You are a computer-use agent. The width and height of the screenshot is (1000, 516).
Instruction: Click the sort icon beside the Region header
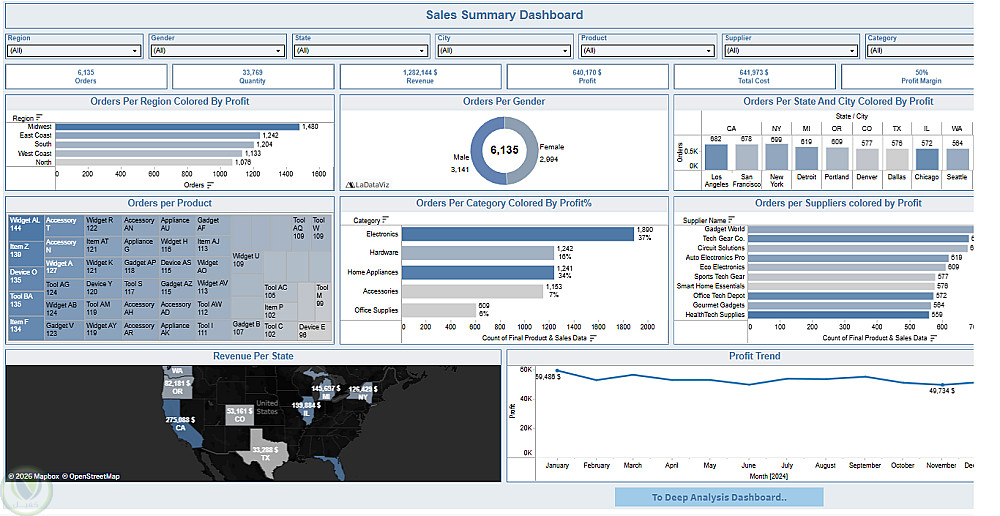click(40, 117)
